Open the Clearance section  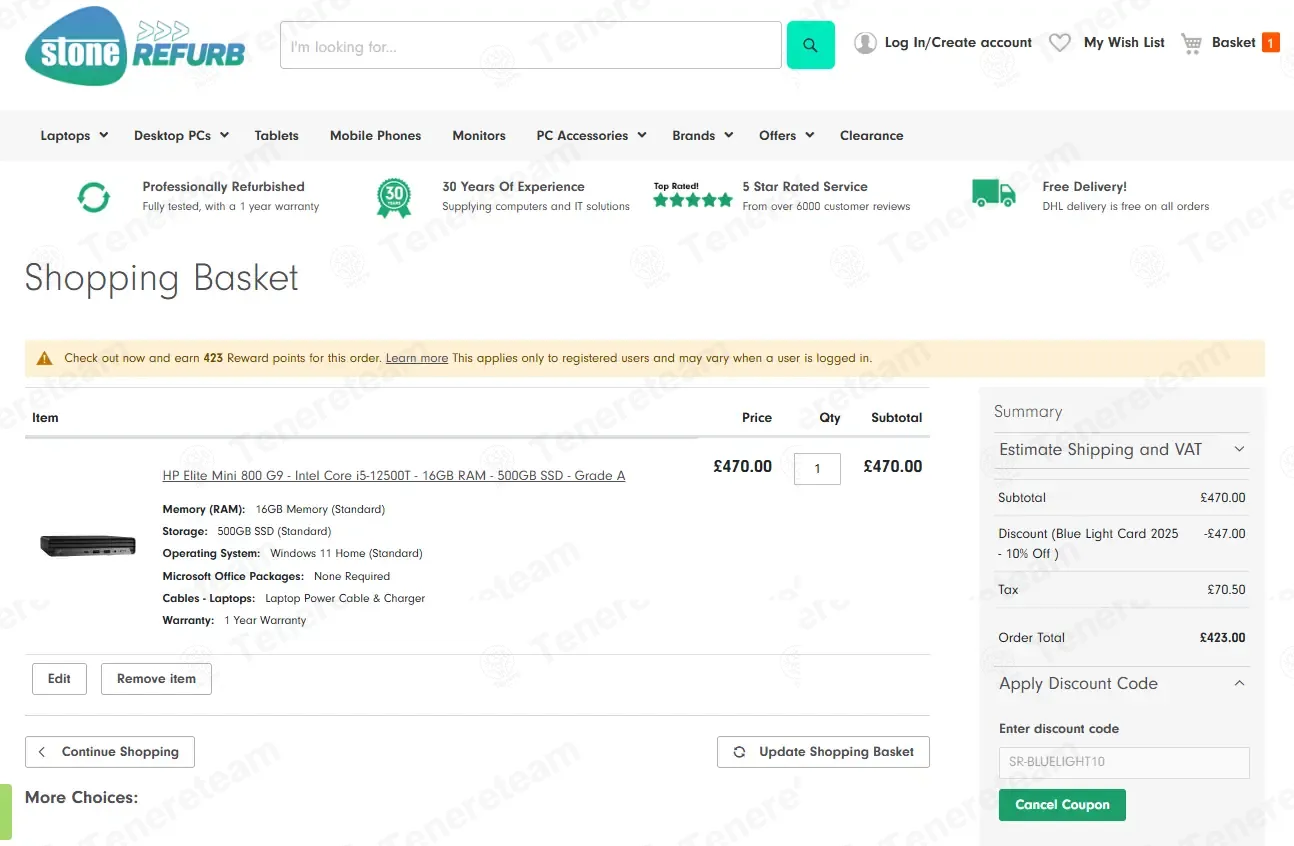[x=872, y=136]
